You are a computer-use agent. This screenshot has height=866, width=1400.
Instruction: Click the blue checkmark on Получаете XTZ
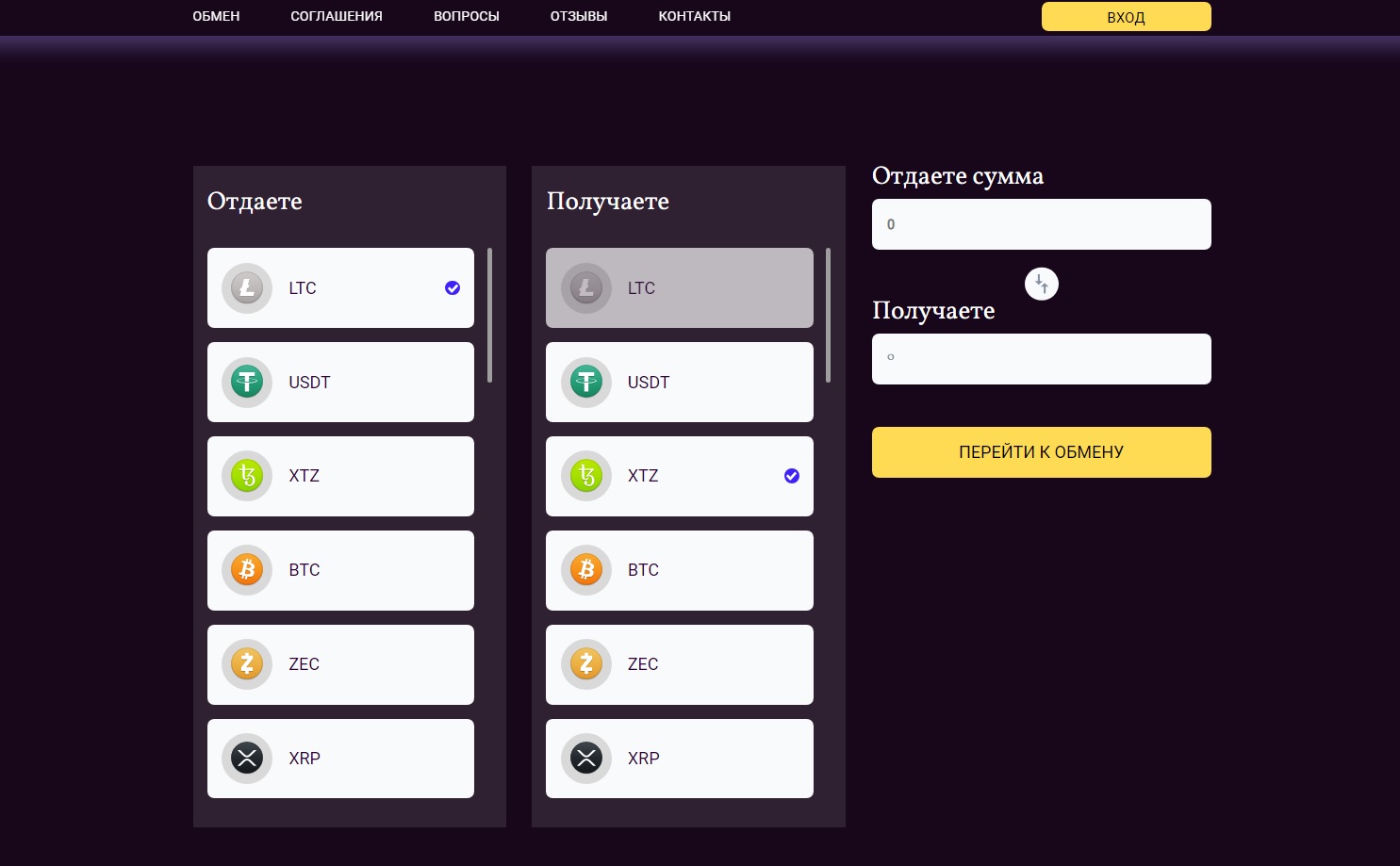(792, 476)
